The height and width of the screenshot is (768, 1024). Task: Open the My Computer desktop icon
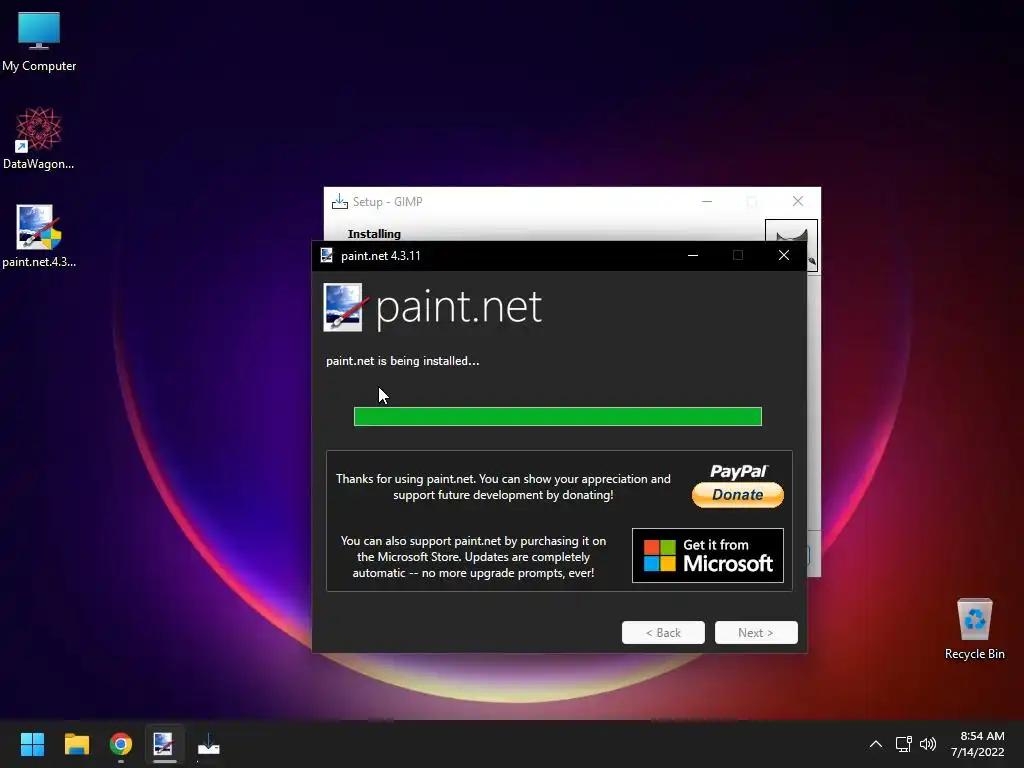tap(39, 41)
